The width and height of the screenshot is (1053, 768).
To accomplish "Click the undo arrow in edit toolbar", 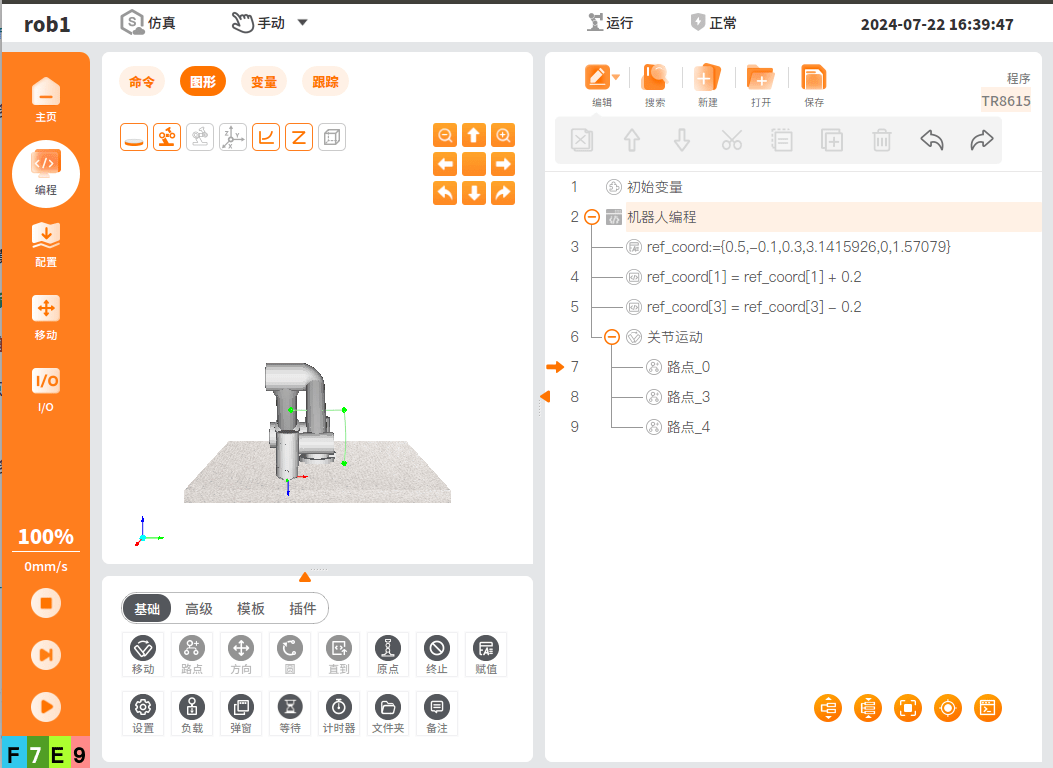I will point(931,141).
